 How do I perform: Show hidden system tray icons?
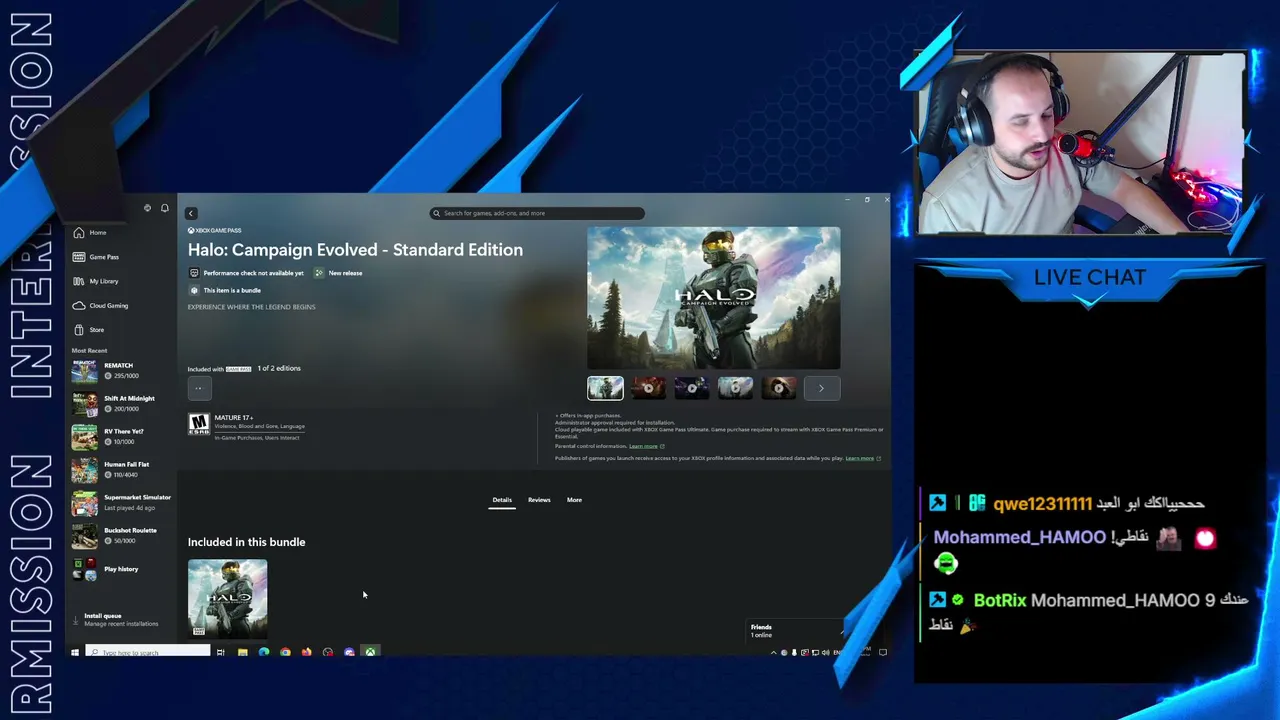tap(773, 653)
